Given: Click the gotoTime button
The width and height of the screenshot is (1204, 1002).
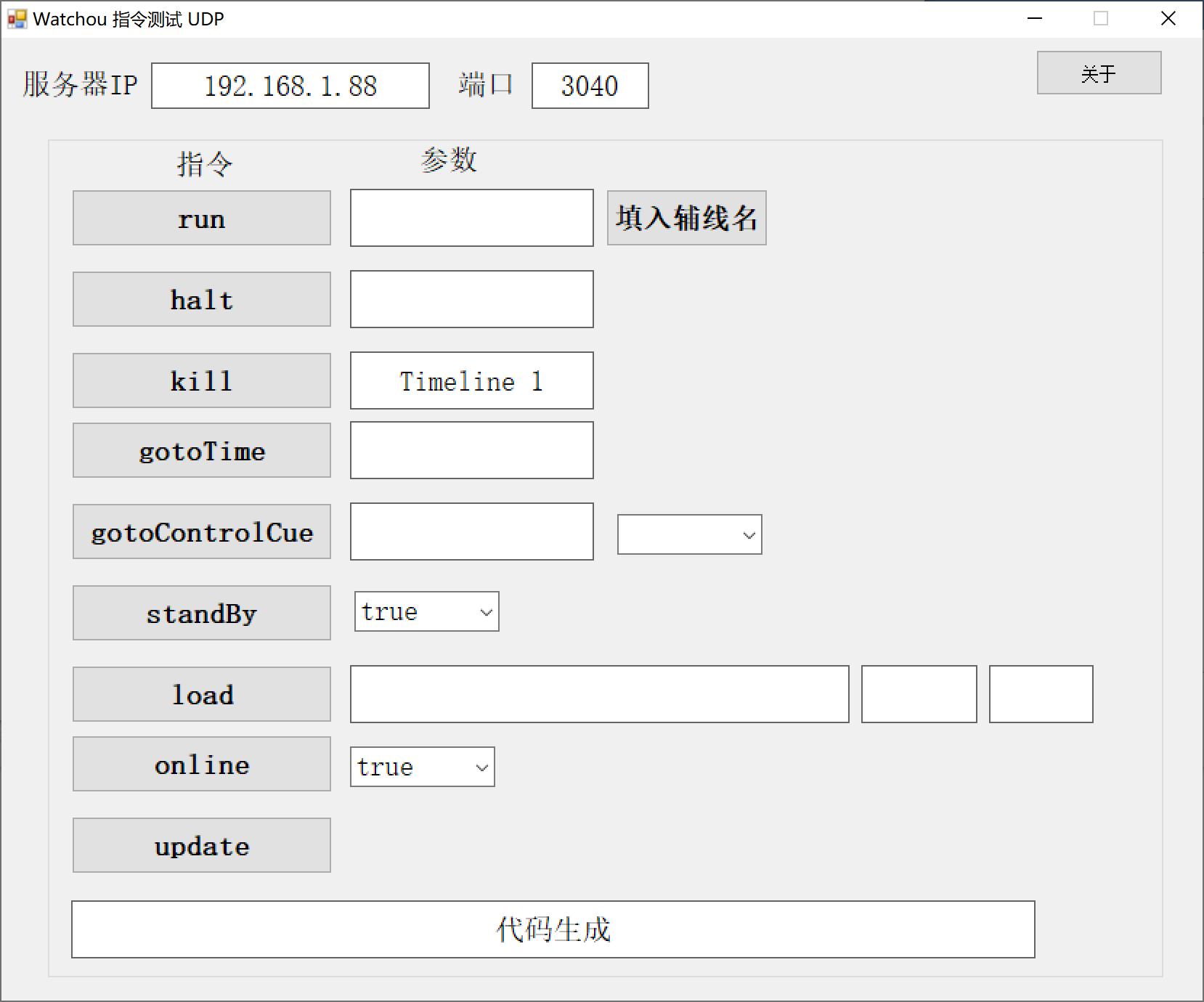Looking at the screenshot, I should tap(201, 450).
